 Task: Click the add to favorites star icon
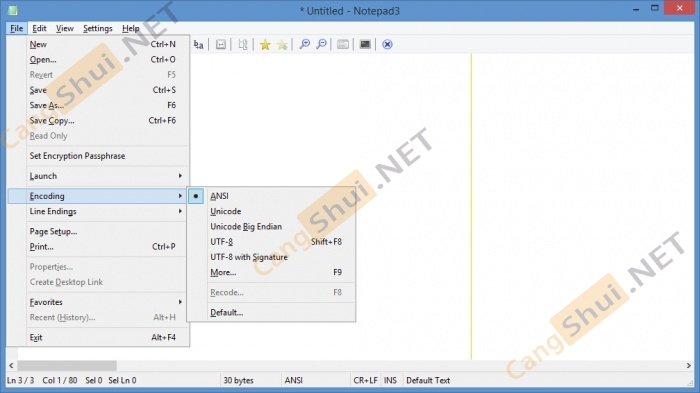[282, 44]
